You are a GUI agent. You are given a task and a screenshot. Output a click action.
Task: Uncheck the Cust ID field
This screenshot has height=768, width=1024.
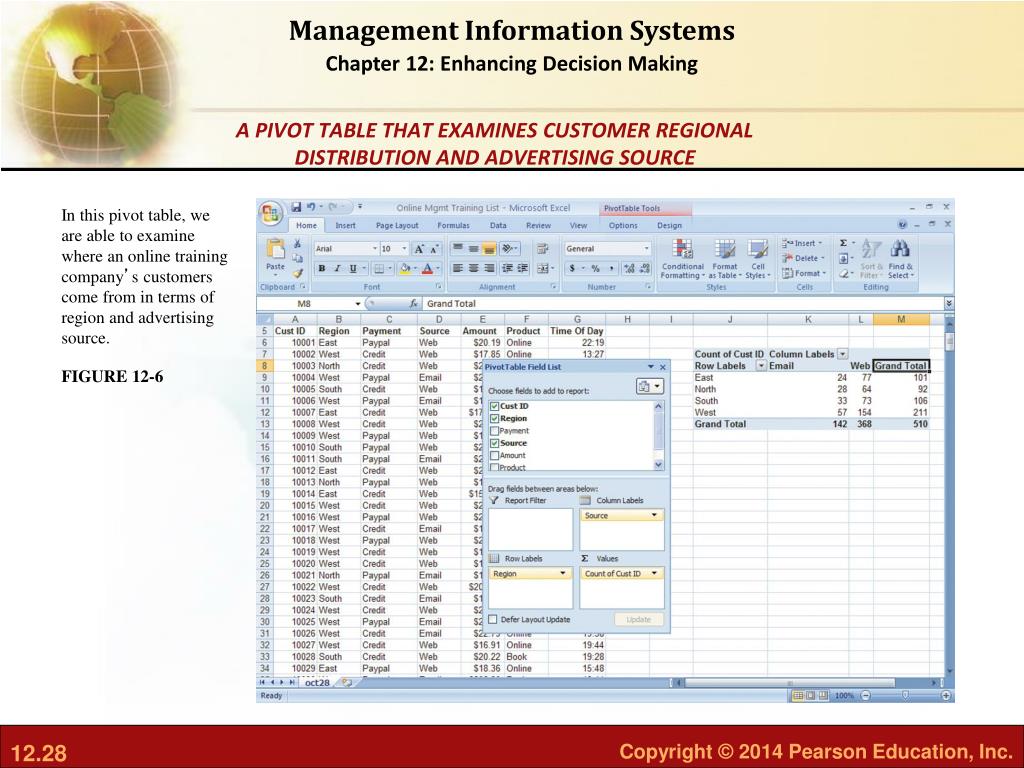[494, 406]
